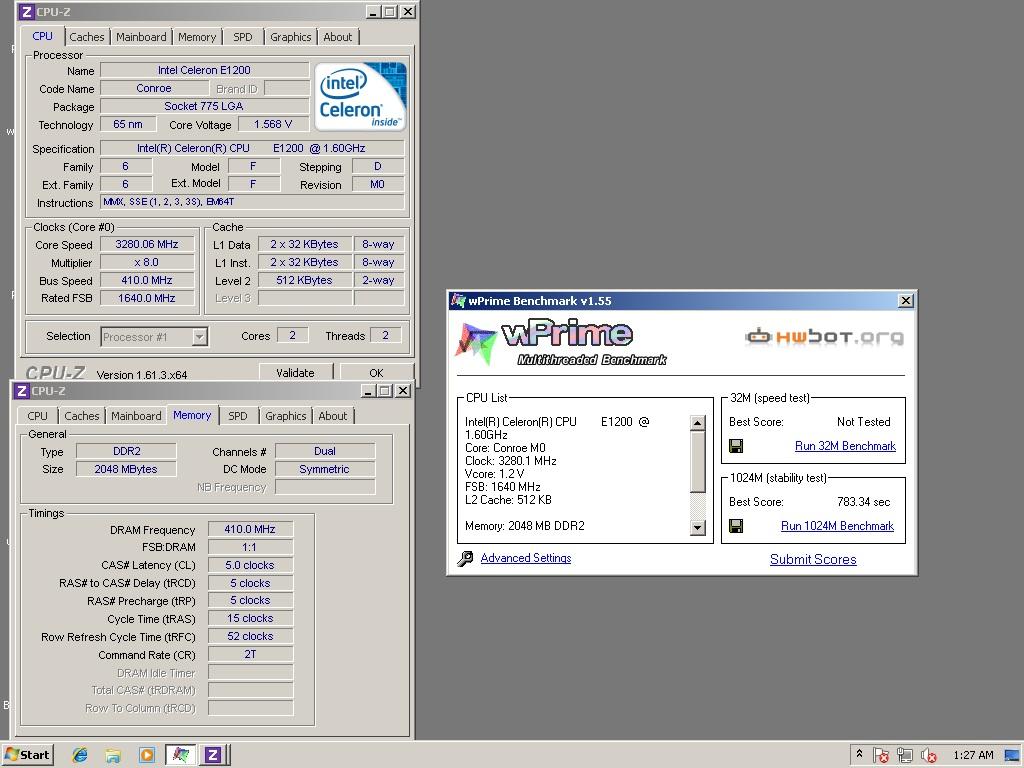Select SPD tab in lower CPU-Z window
1024x768 pixels.
tap(238, 416)
